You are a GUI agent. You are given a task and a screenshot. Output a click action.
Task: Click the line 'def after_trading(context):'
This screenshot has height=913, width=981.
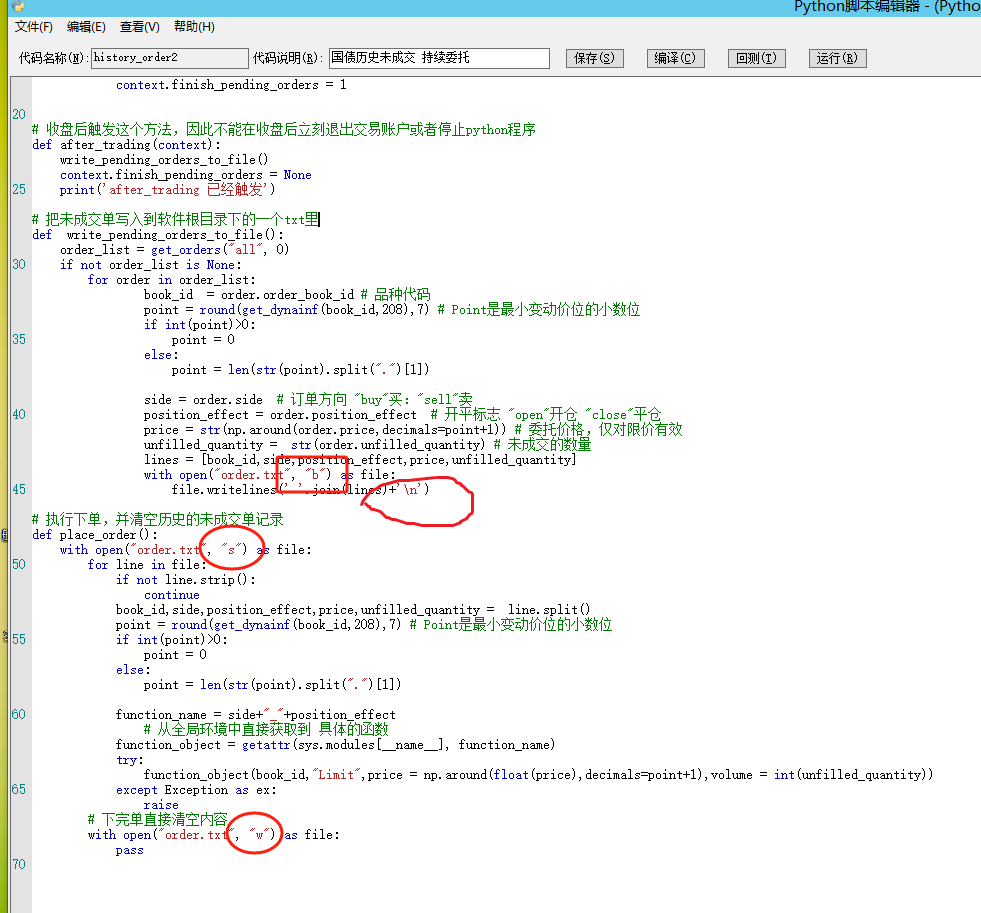tap(126, 145)
